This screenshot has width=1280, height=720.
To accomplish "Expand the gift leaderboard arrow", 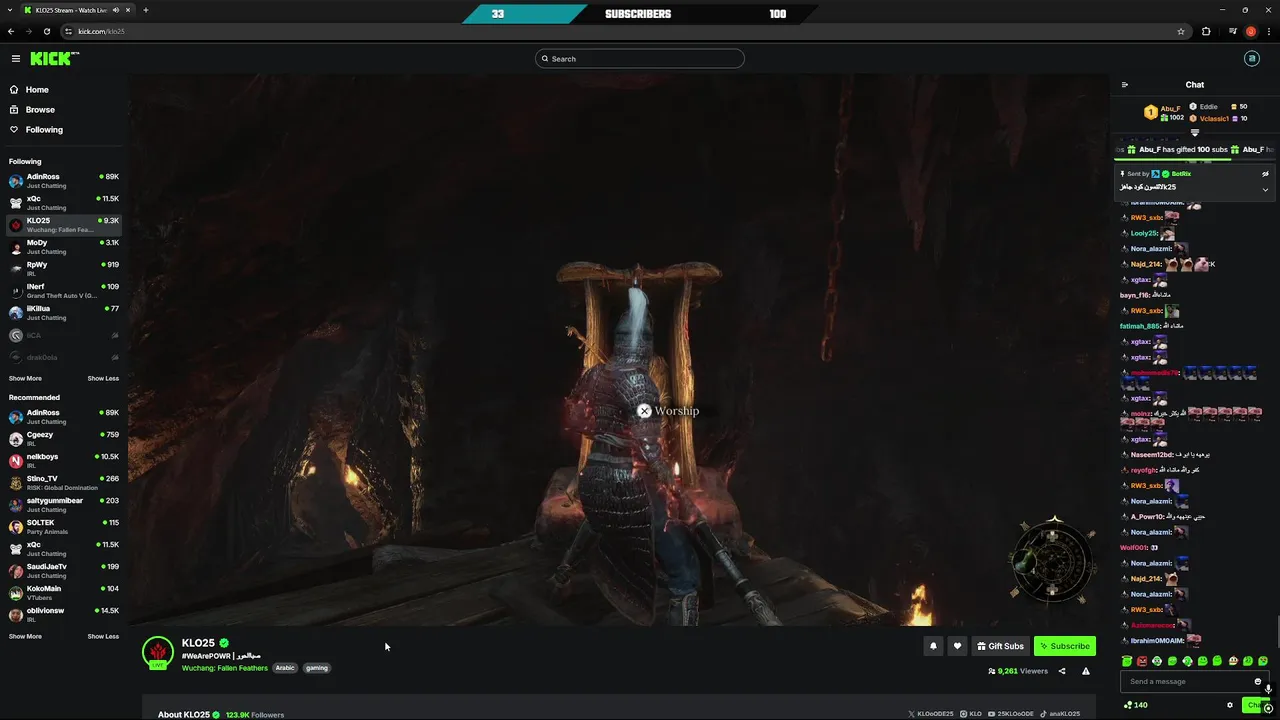I will pos(1194,132).
